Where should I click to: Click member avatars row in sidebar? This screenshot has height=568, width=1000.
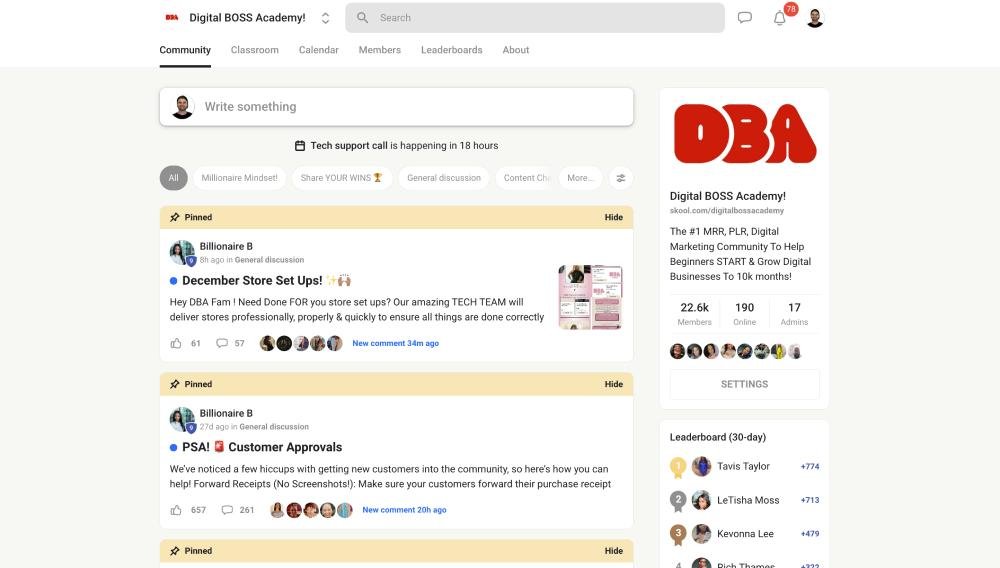[735, 351]
